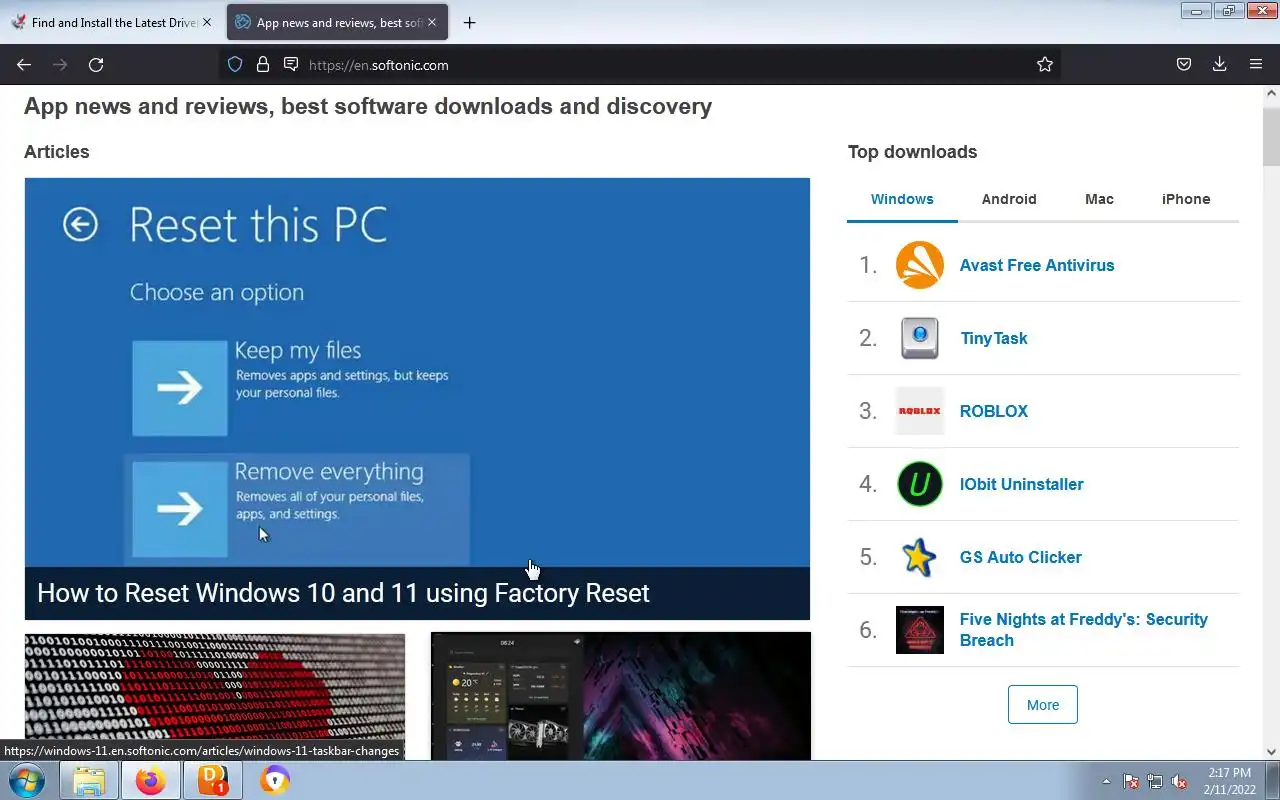This screenshot has width=1280, height=800.
Task: Open the Downloads panel
Action: 1220,65
